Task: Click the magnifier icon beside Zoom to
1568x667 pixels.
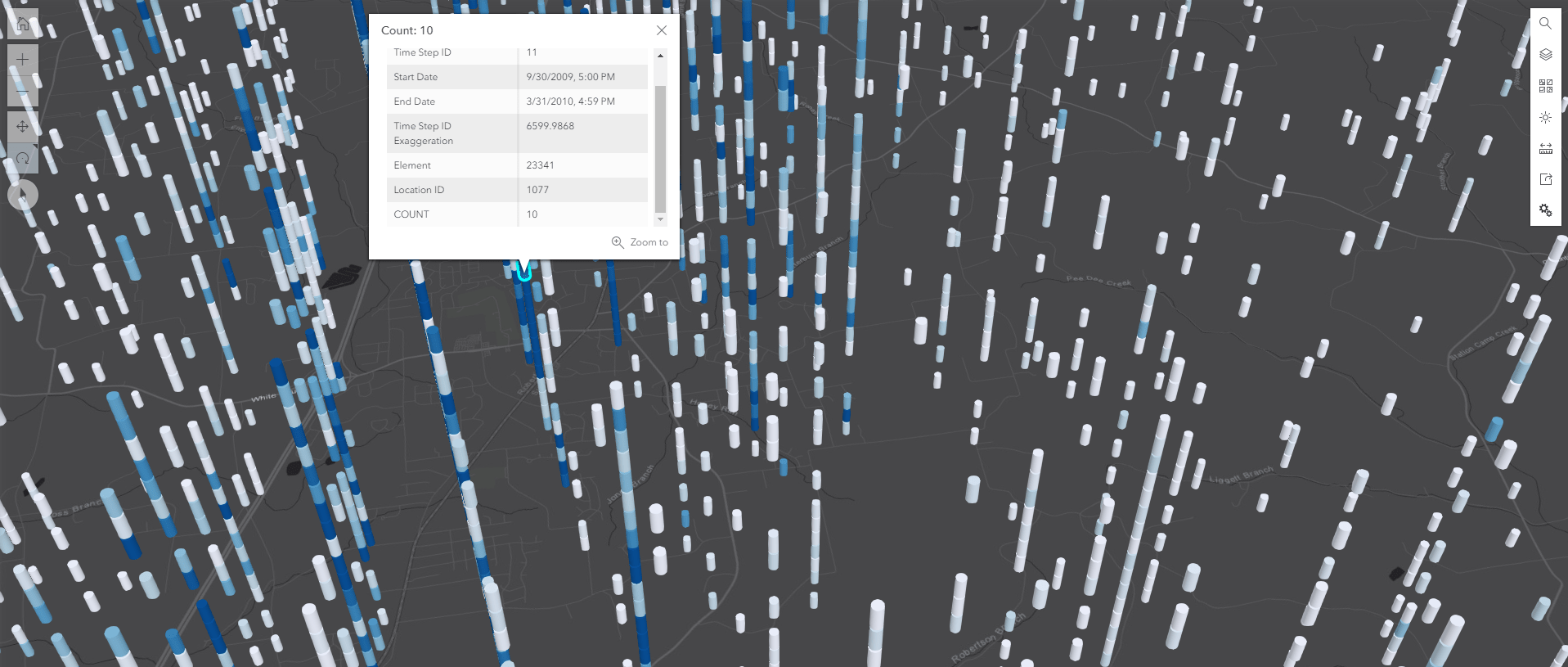Action: (x=618, y=242)
